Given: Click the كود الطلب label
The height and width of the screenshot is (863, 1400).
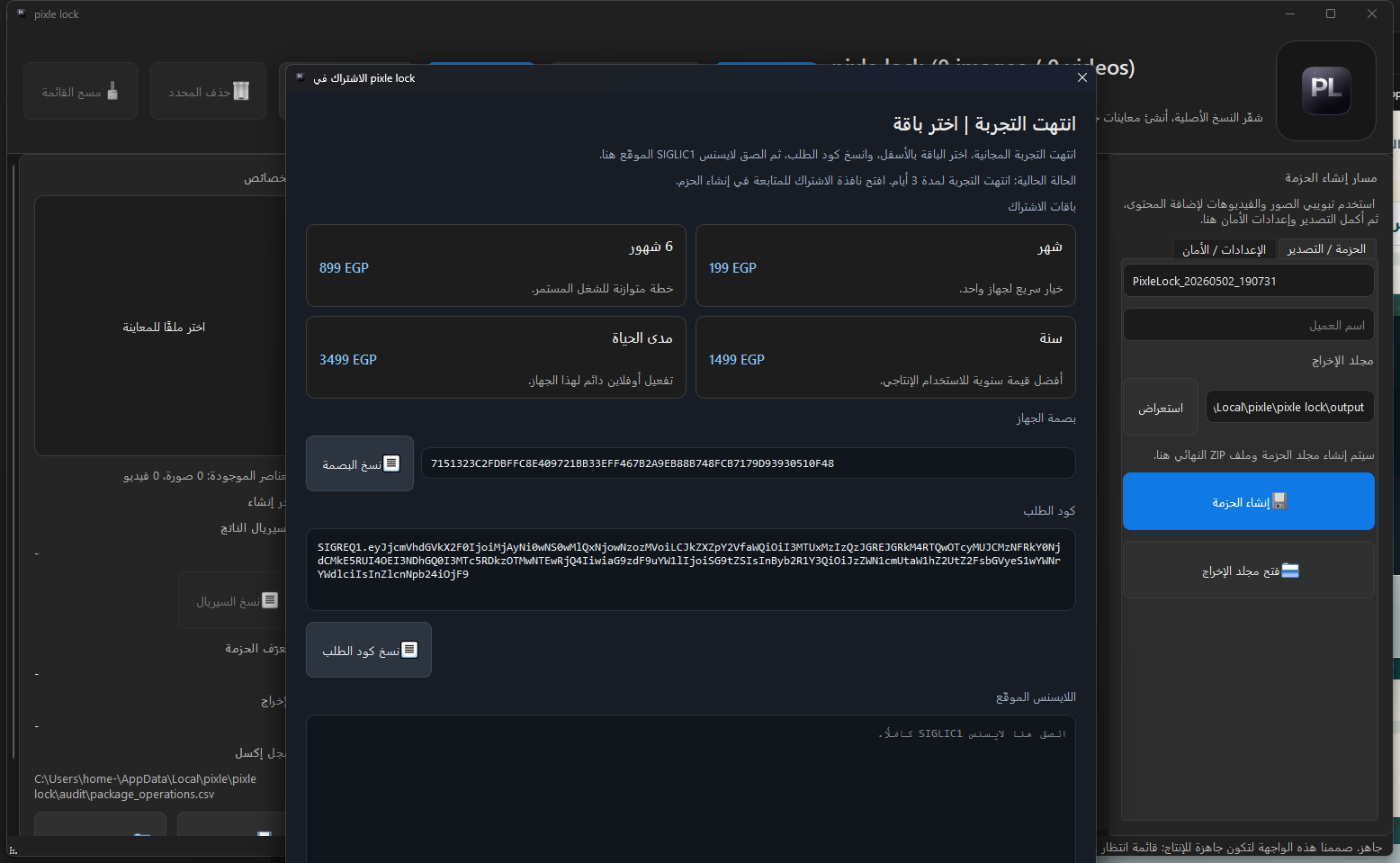Looking at the screenshot, I should 1049,510.
